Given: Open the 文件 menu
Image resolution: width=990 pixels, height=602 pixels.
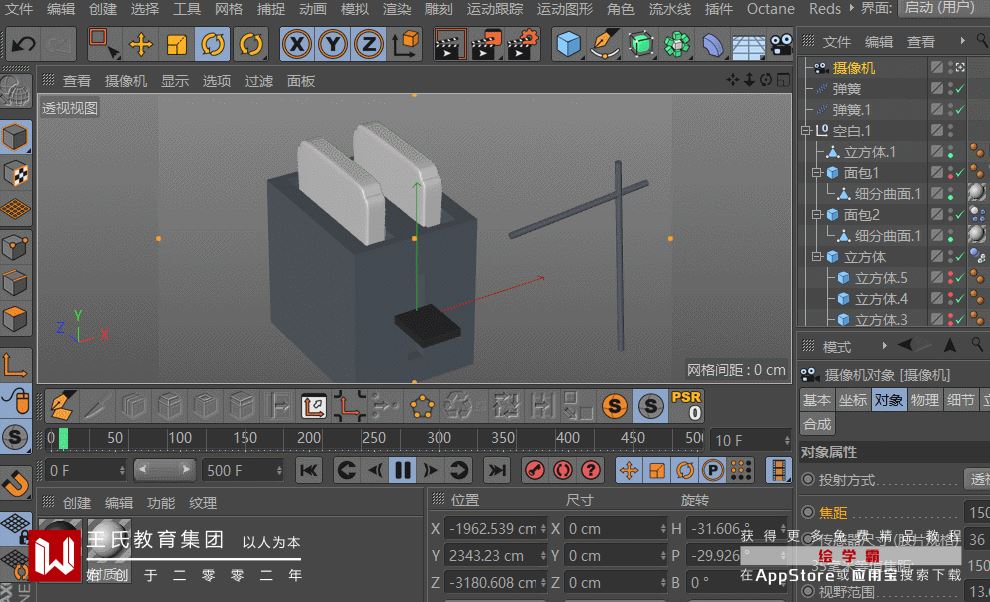Looking at the screenshot, I should click(18, 9).
